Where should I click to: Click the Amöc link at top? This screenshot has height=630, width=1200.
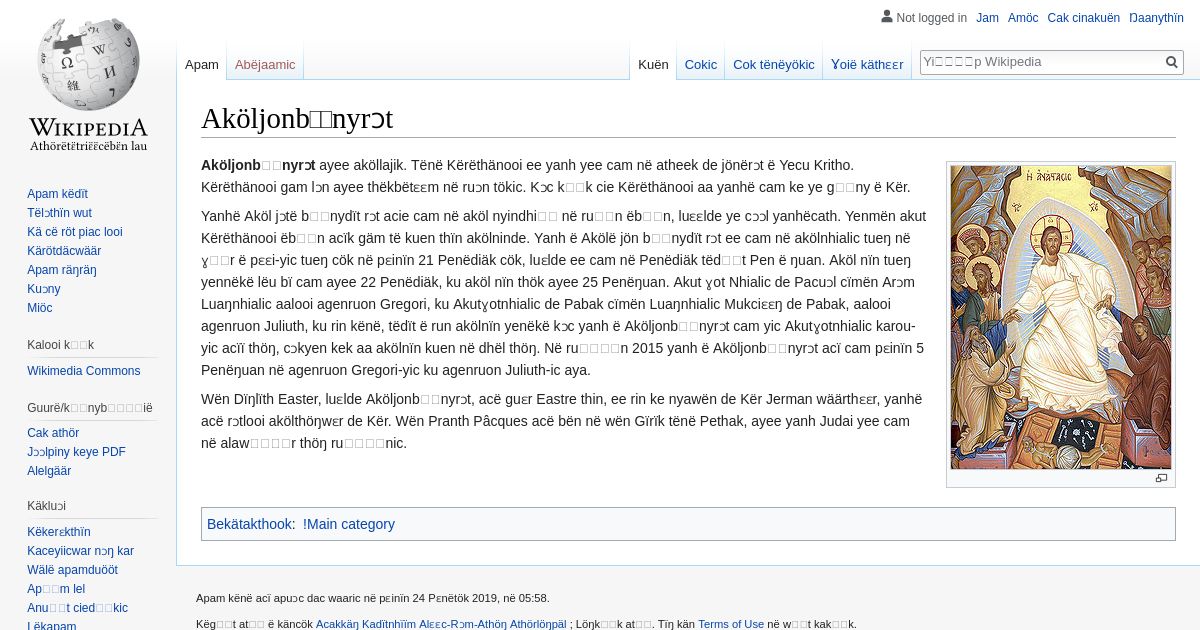[1023, 18]
